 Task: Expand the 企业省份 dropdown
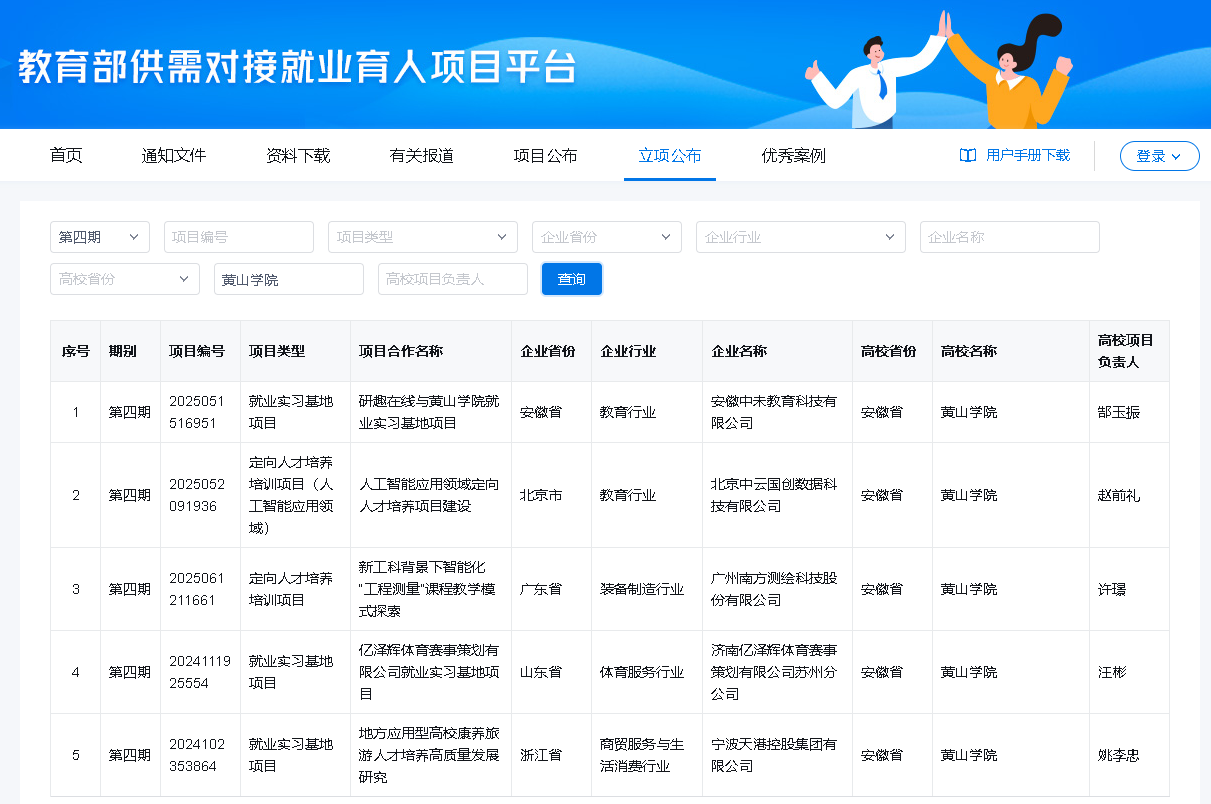tap(607, 237)
